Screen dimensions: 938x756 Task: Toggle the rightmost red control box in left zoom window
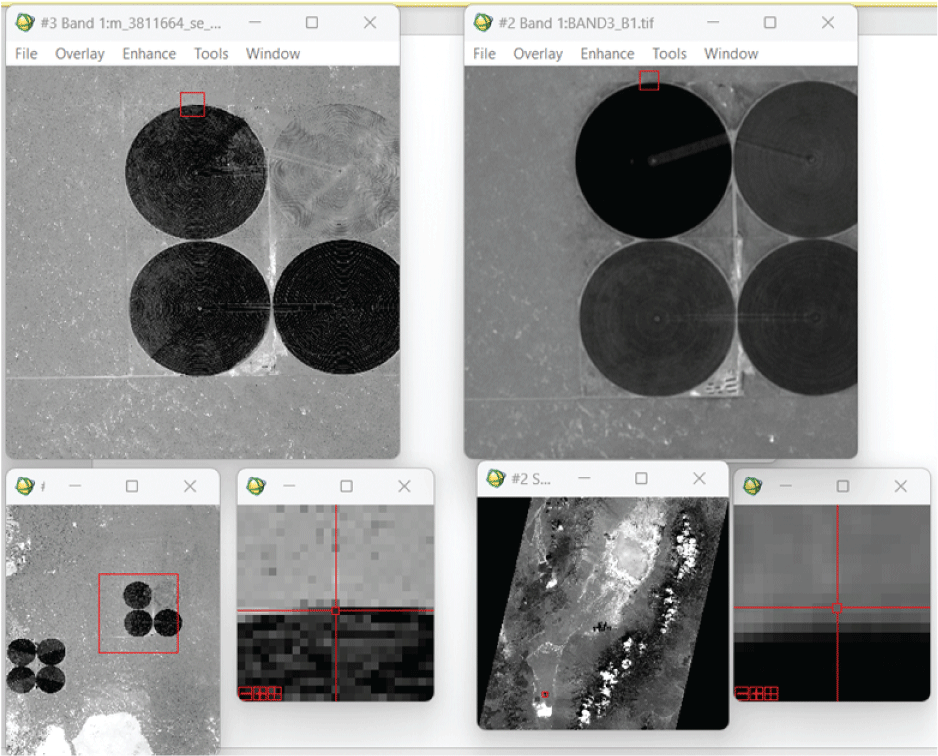[x=276, y=693]
